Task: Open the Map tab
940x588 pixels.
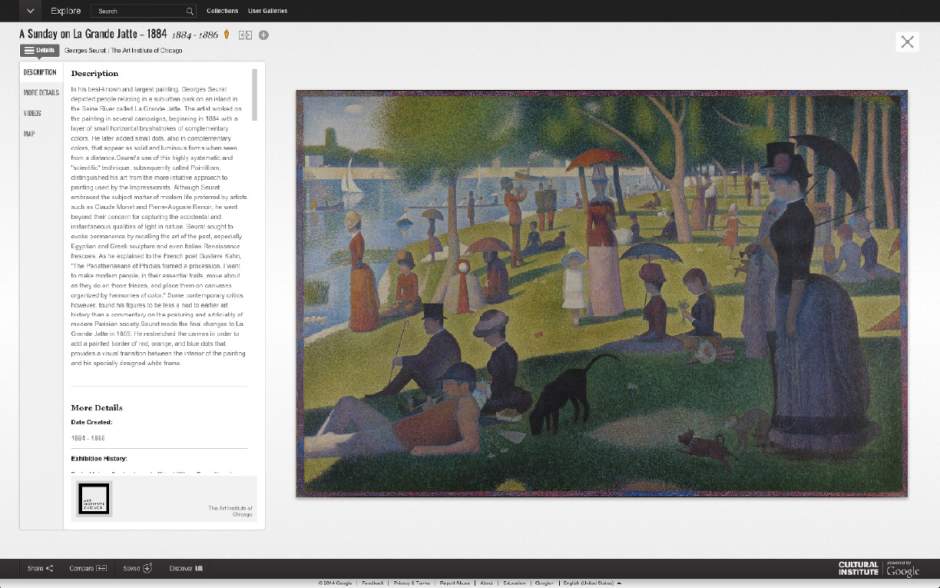Action: 29,134
